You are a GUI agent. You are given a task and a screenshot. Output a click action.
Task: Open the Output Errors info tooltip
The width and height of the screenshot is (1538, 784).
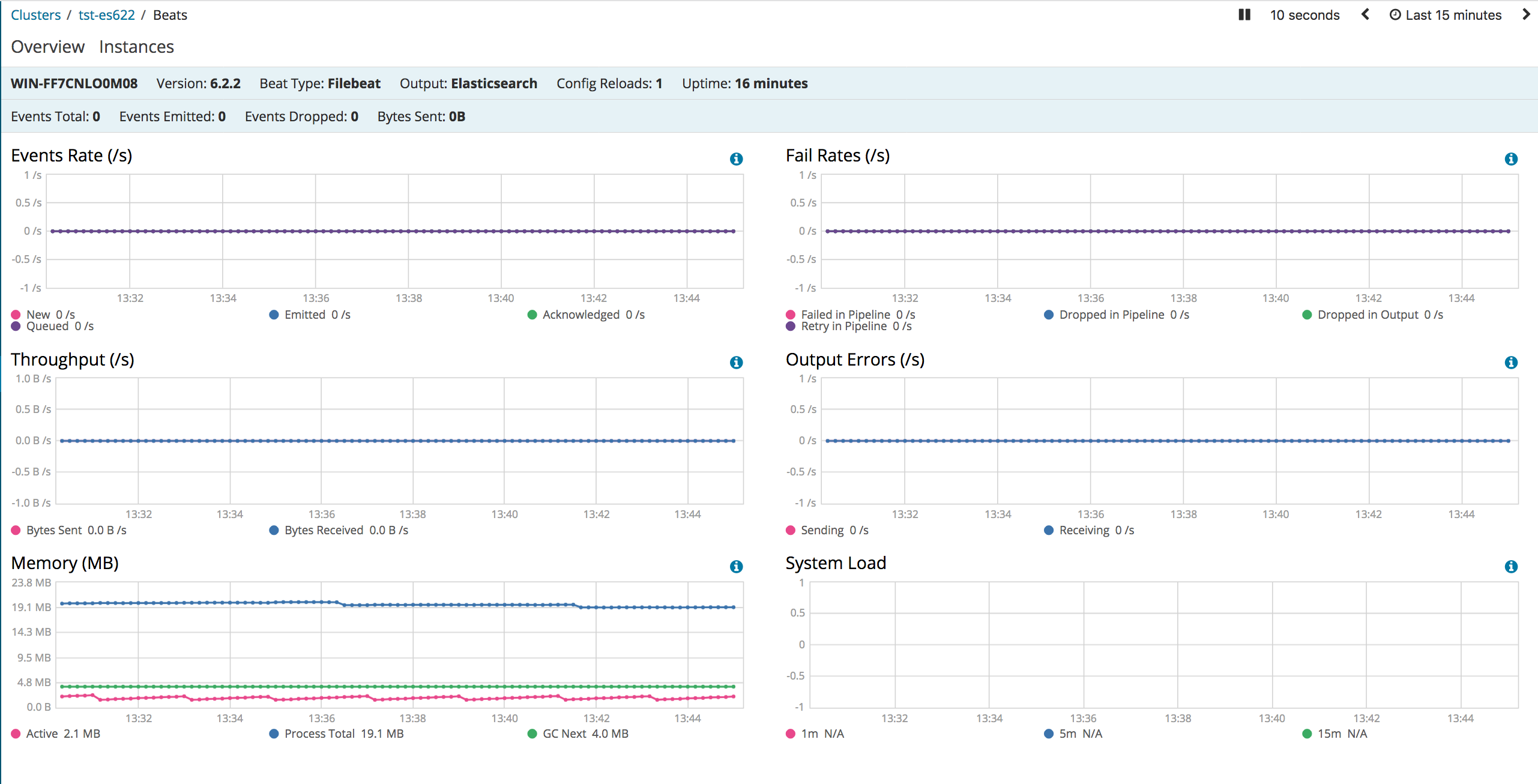click(1512, 363)
